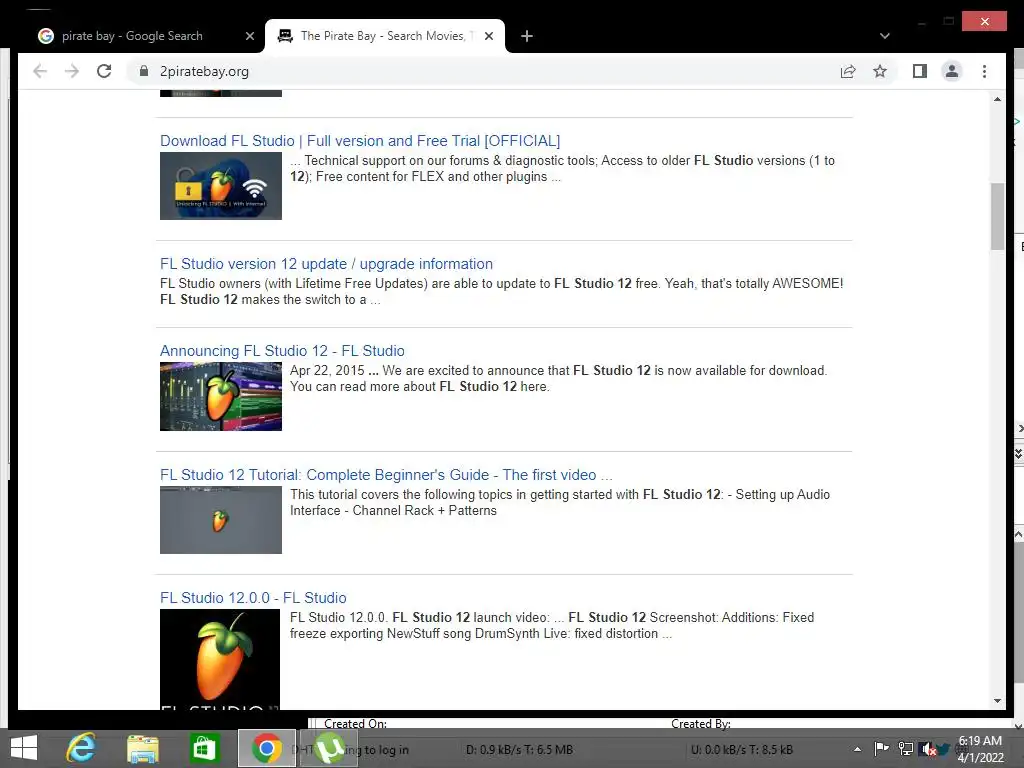Select The Pirate Bay tab
The height and width of the screenshot is (768, 1024).
[384, 36]
